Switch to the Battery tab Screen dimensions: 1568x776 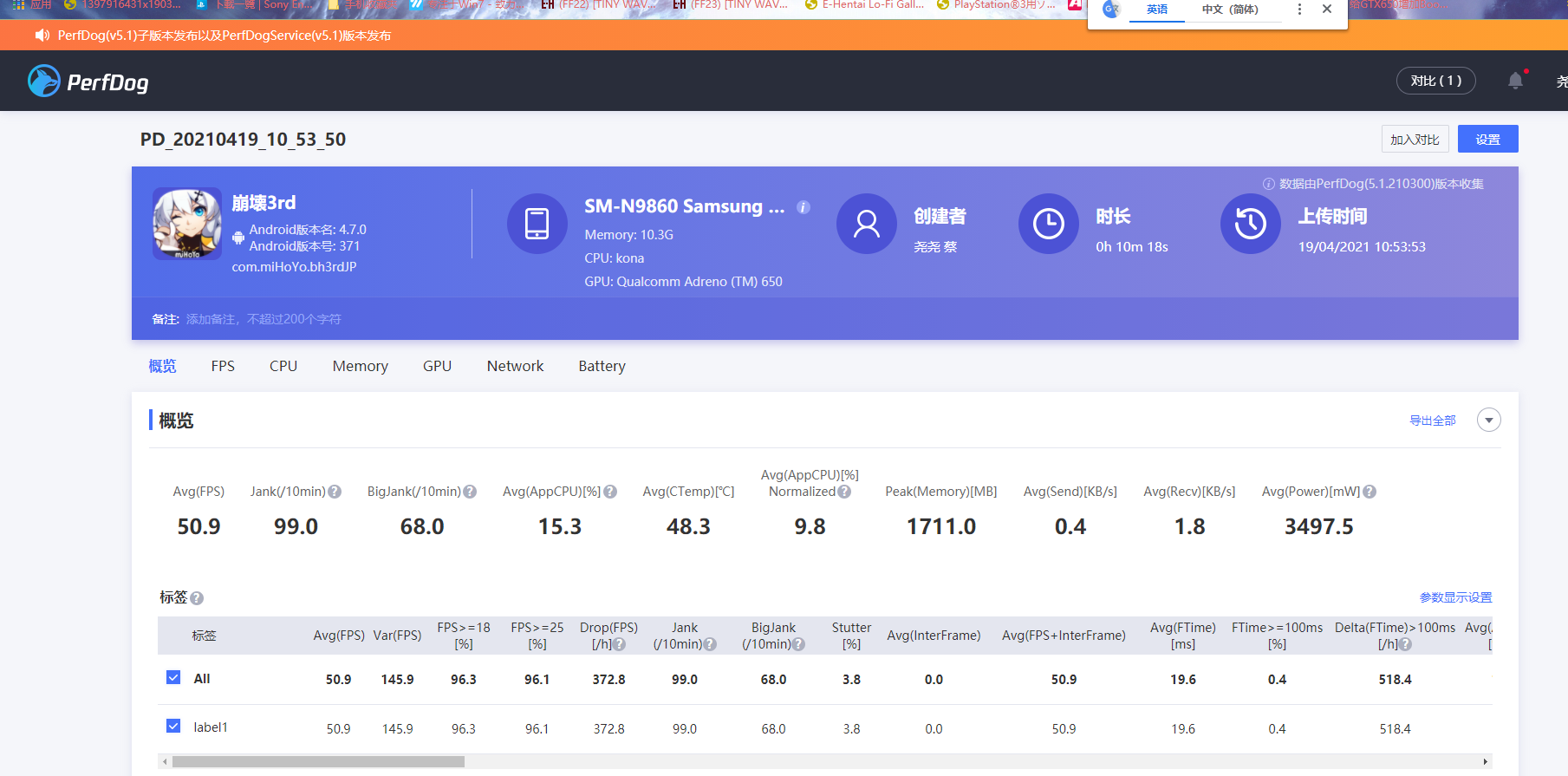pyautogui.click(x=602, y=366)
